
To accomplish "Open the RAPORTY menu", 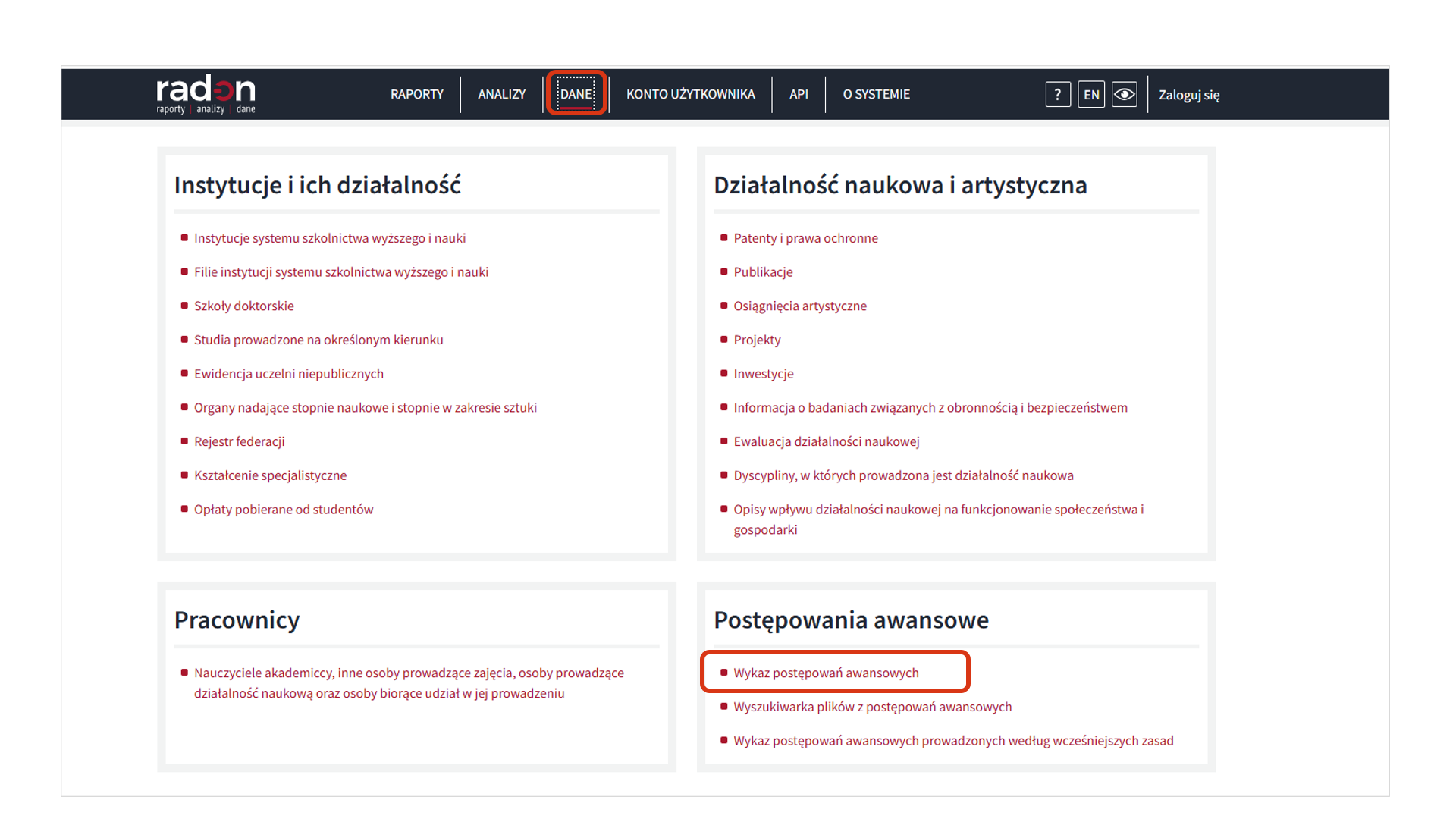I will pos(417,94).
